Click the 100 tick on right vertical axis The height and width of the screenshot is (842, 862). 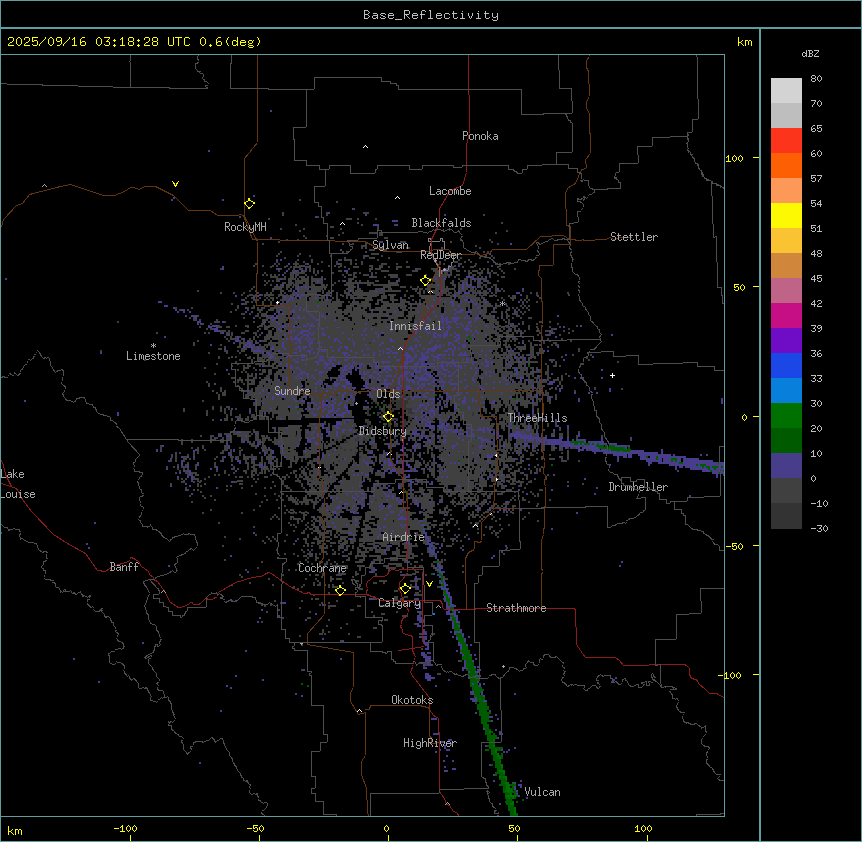tap(734, 158)
